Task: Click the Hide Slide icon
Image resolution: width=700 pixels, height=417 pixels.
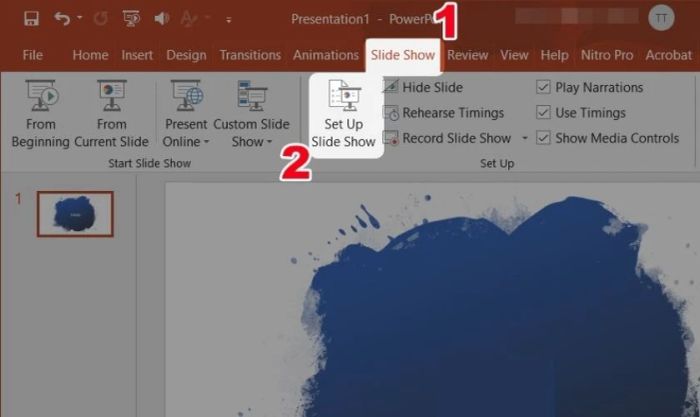Action: click(x=391, y=87)
